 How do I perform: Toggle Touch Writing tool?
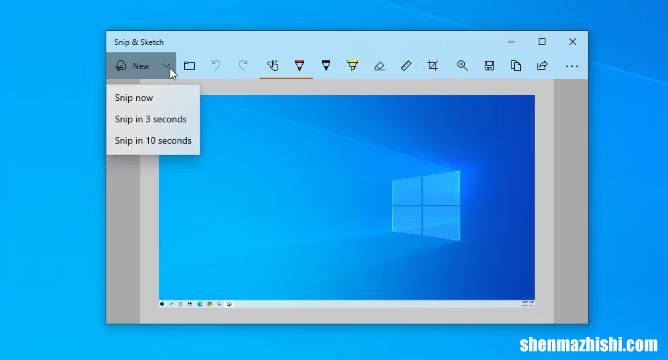click(273, 66)
